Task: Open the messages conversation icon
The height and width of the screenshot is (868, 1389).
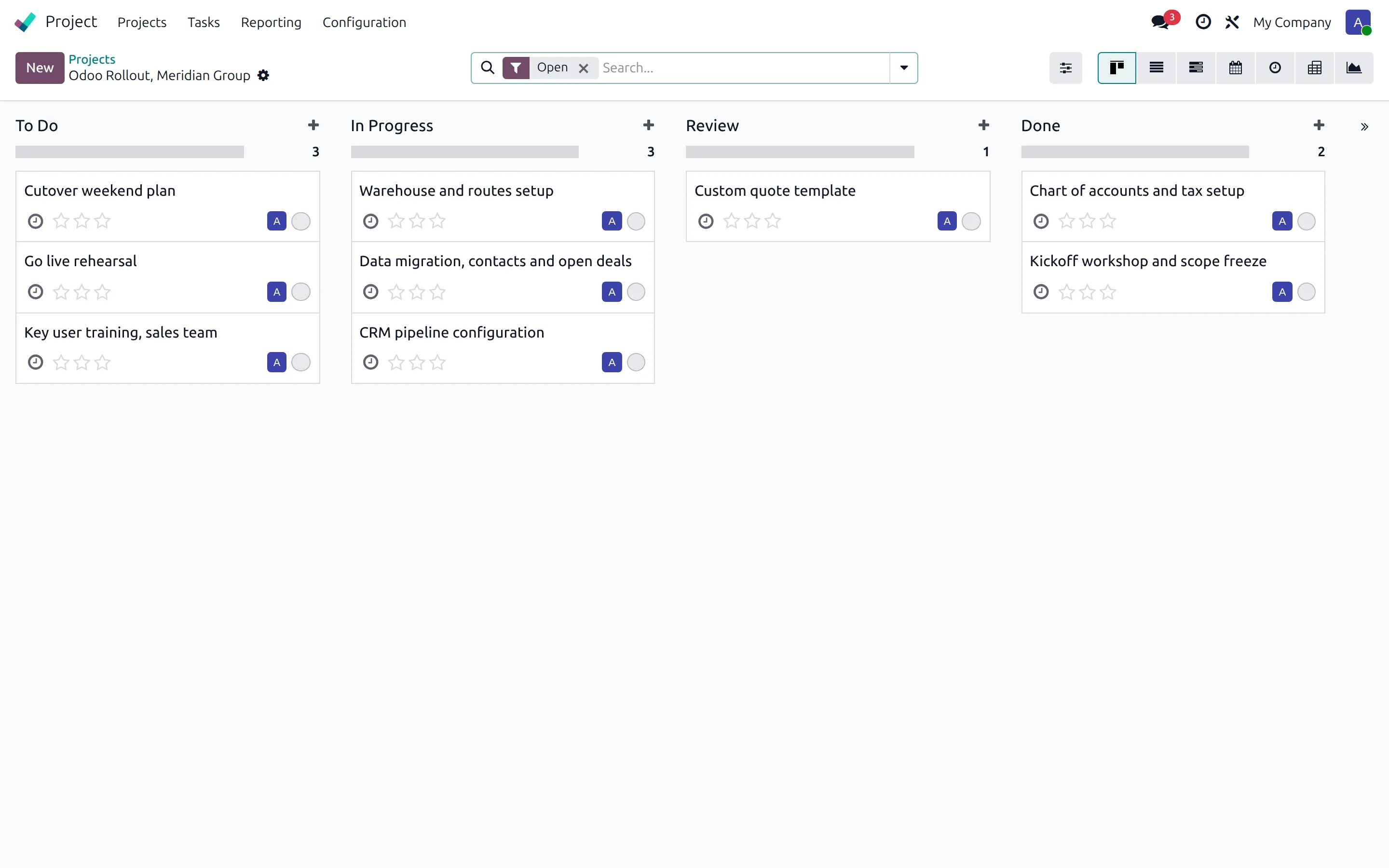Action: pos(1160,22)
